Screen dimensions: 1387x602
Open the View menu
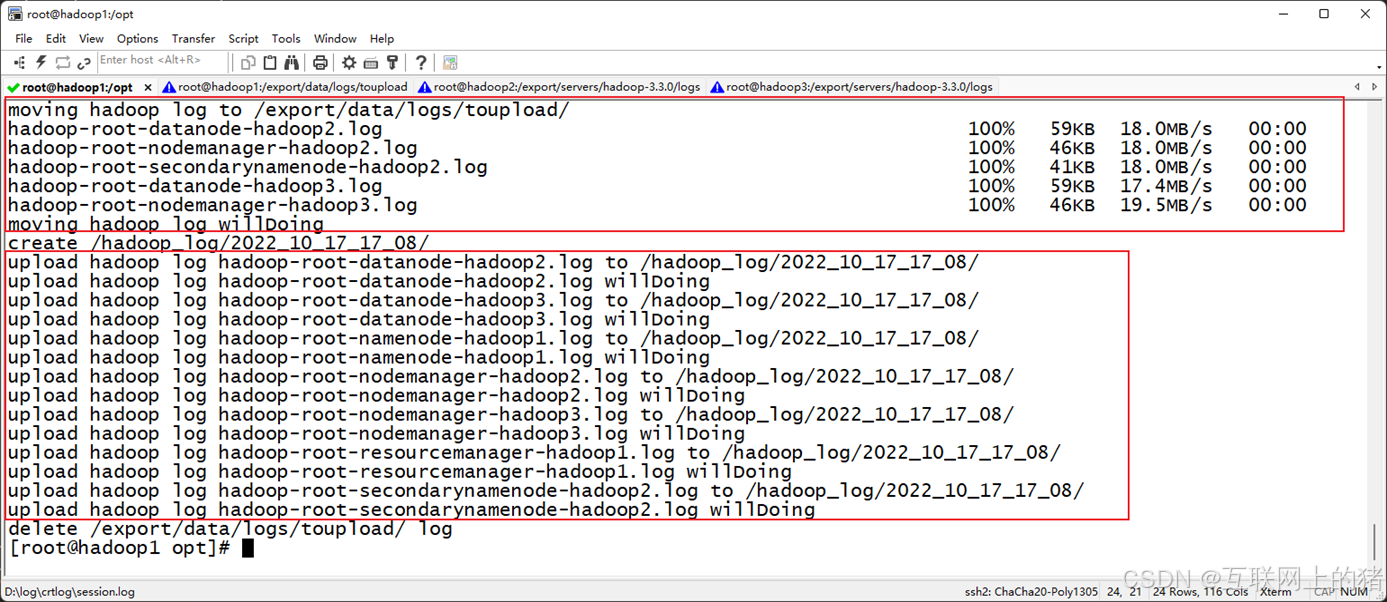coord(91,38)
